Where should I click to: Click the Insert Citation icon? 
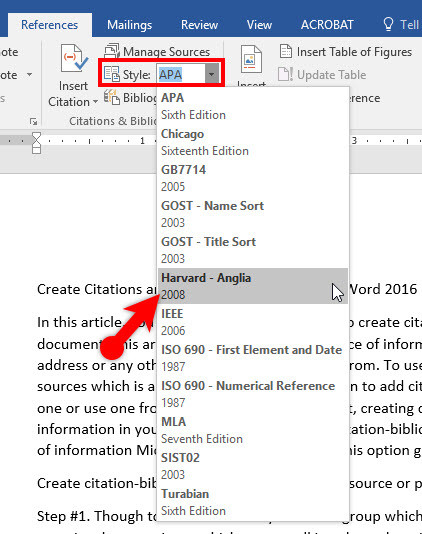(73, 58)
